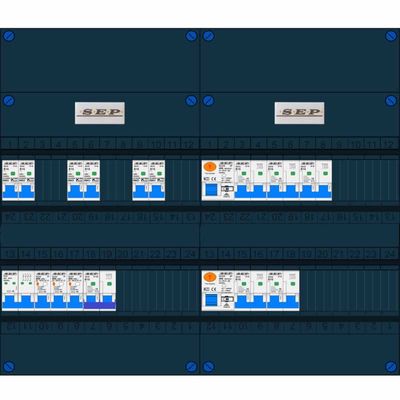The height and width of the screenshot is (400, 400).
Task: Toggle the blue square switch on lower RCD
Action: tap(211, 300)
